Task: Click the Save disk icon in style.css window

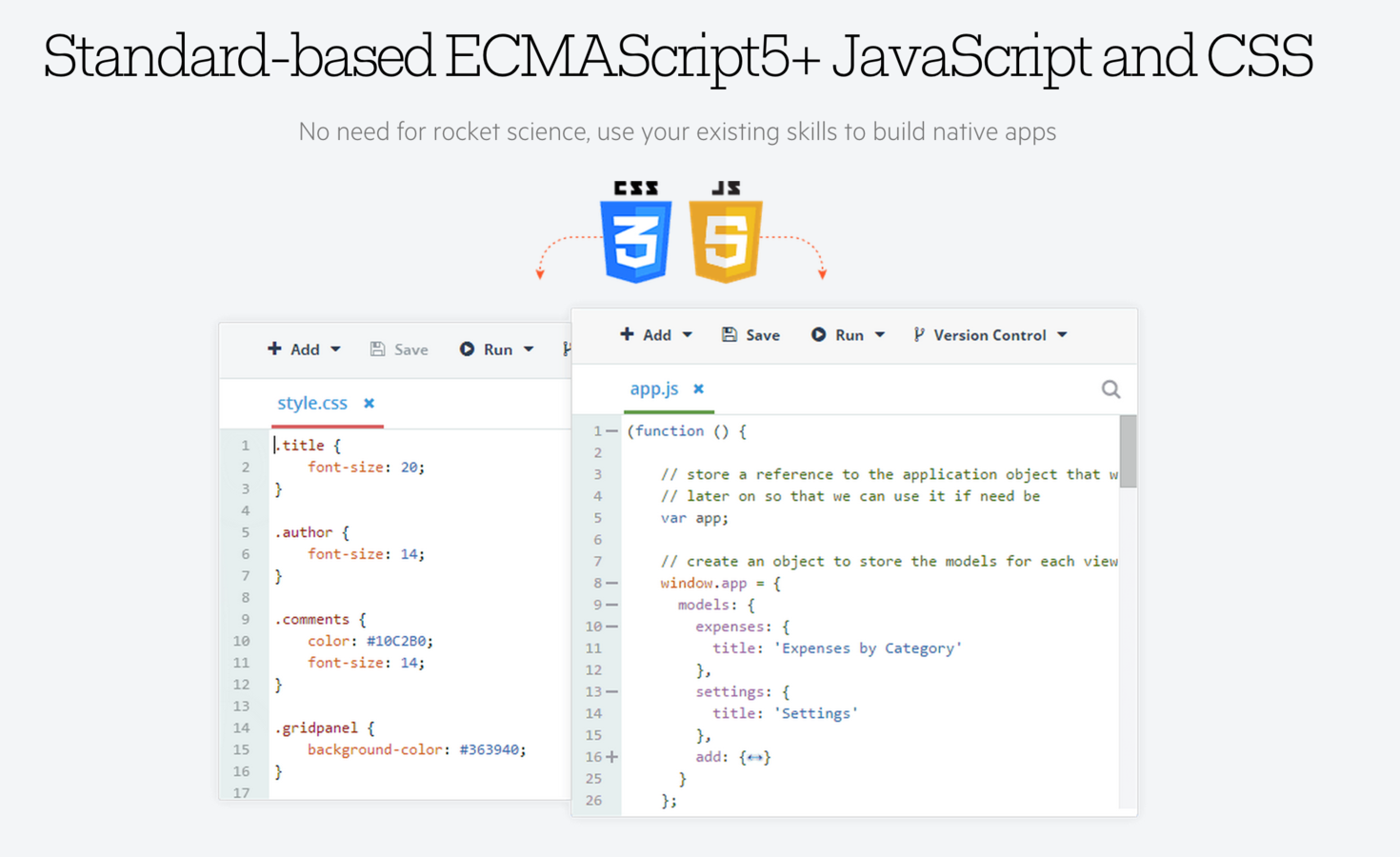Action: pyautogui.click(x=377, y=349)
